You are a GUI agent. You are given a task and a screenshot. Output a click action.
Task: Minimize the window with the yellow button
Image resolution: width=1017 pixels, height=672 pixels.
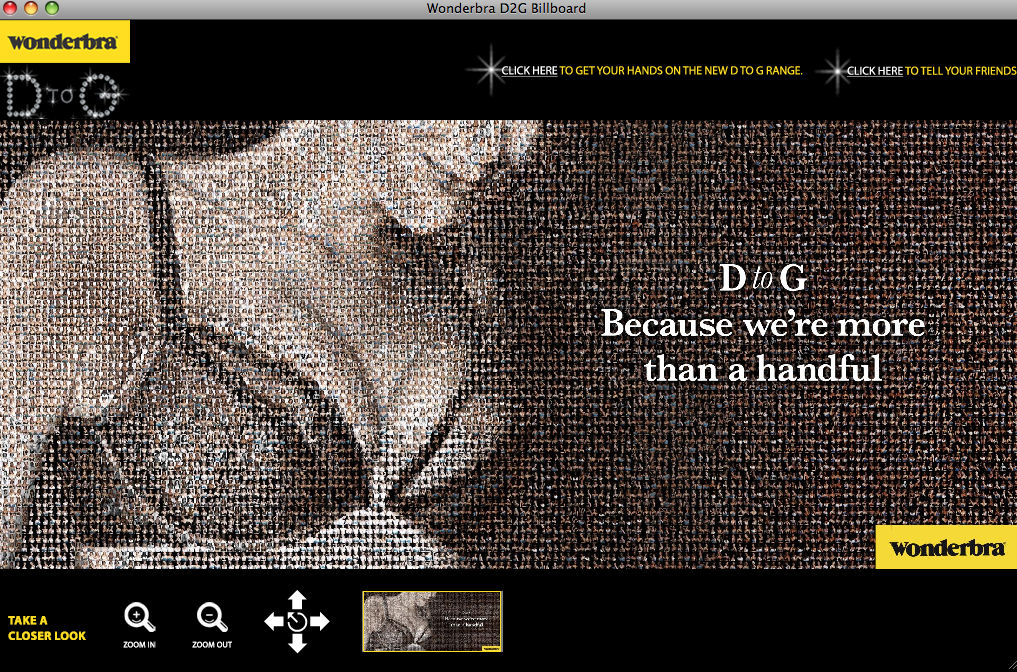(30, 8)
